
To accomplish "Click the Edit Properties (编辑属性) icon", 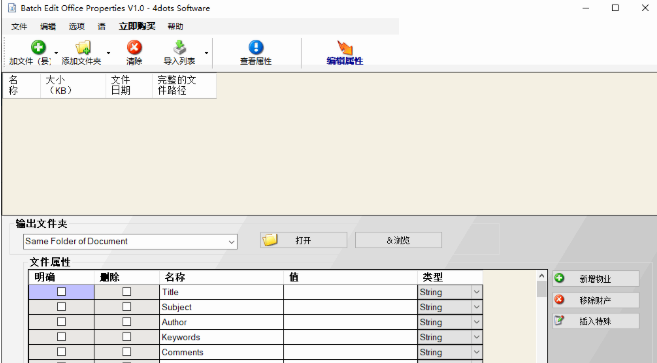I will pos(344,48).
